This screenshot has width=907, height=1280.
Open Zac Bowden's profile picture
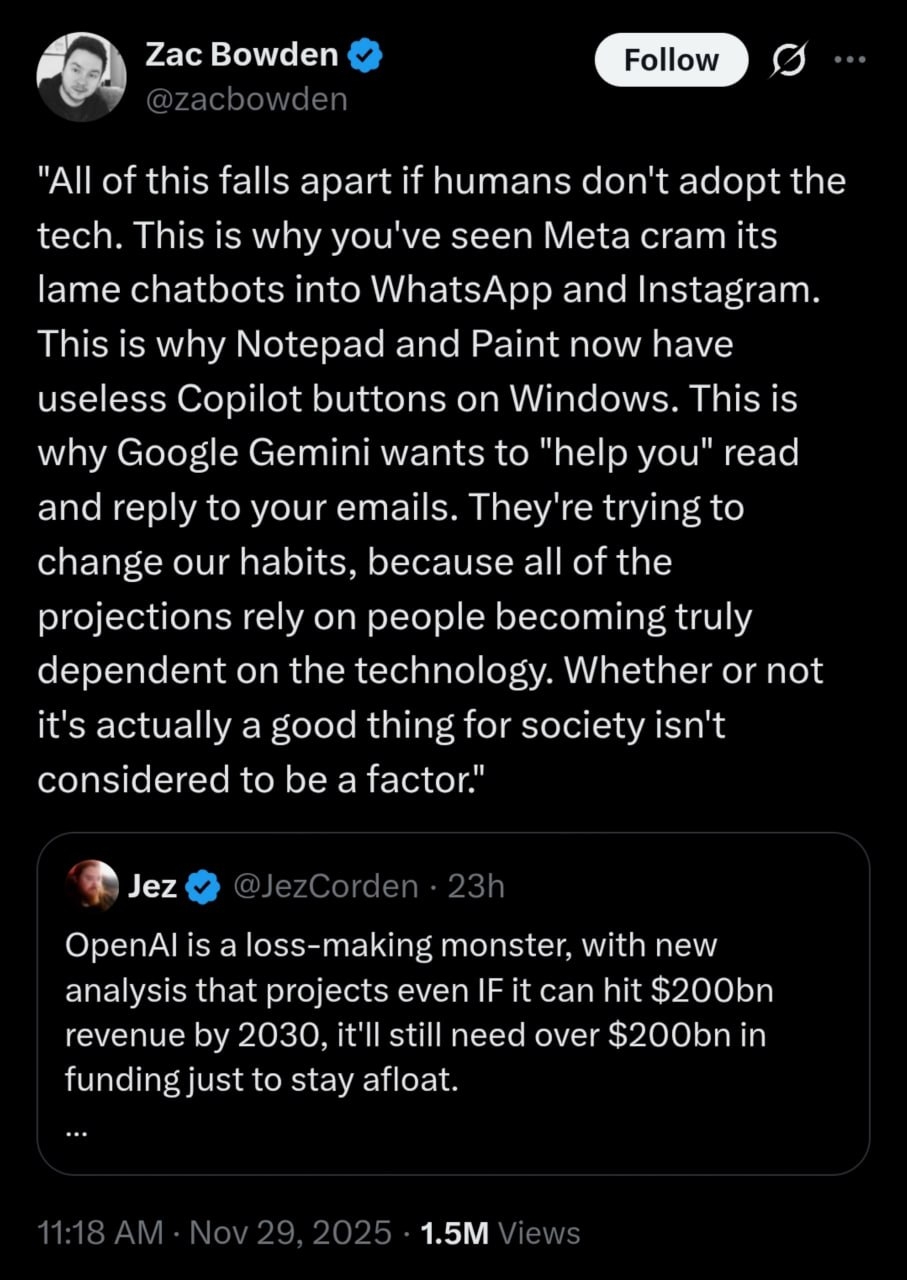(81, 77)
